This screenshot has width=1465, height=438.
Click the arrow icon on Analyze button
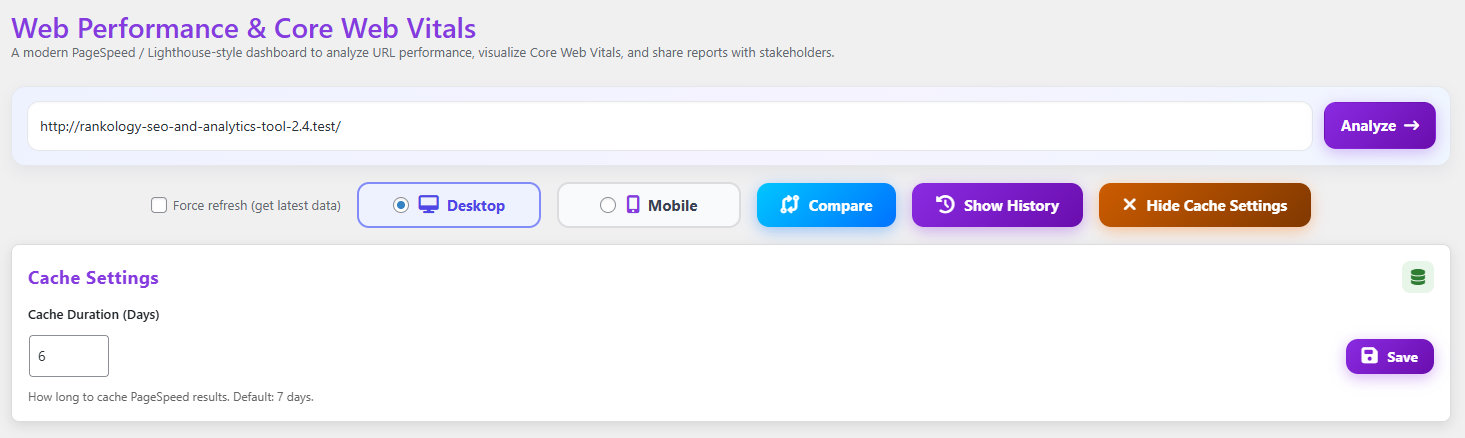(1412, 125)
